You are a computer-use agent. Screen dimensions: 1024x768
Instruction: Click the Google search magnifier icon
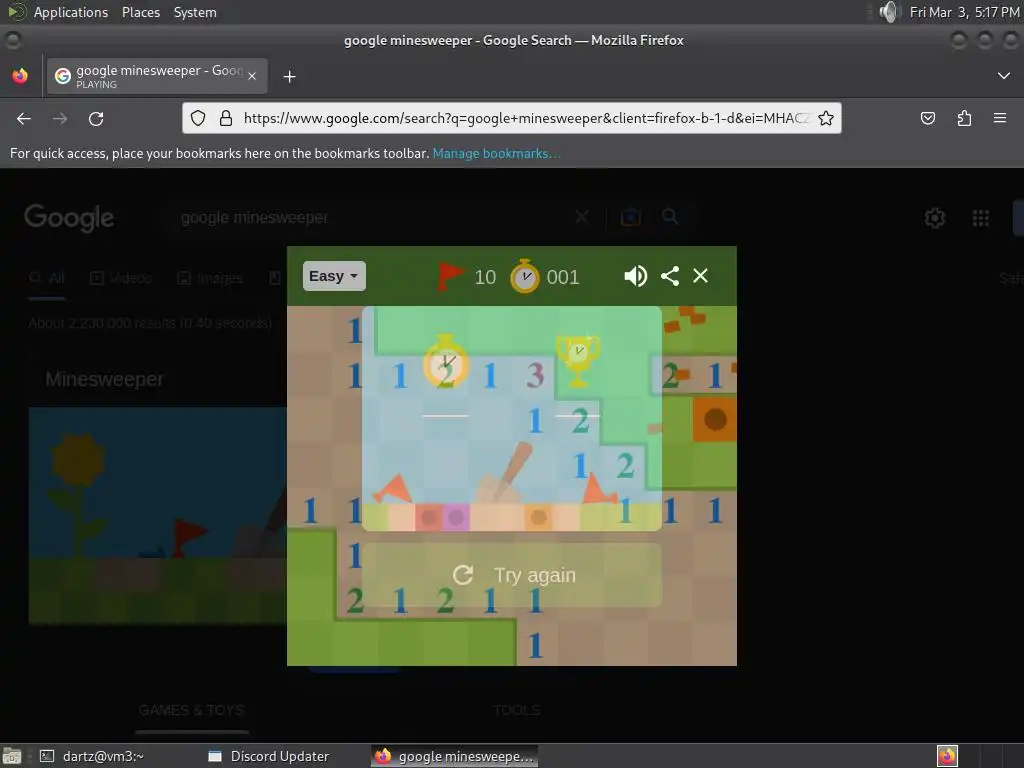(x=670, y=216)
